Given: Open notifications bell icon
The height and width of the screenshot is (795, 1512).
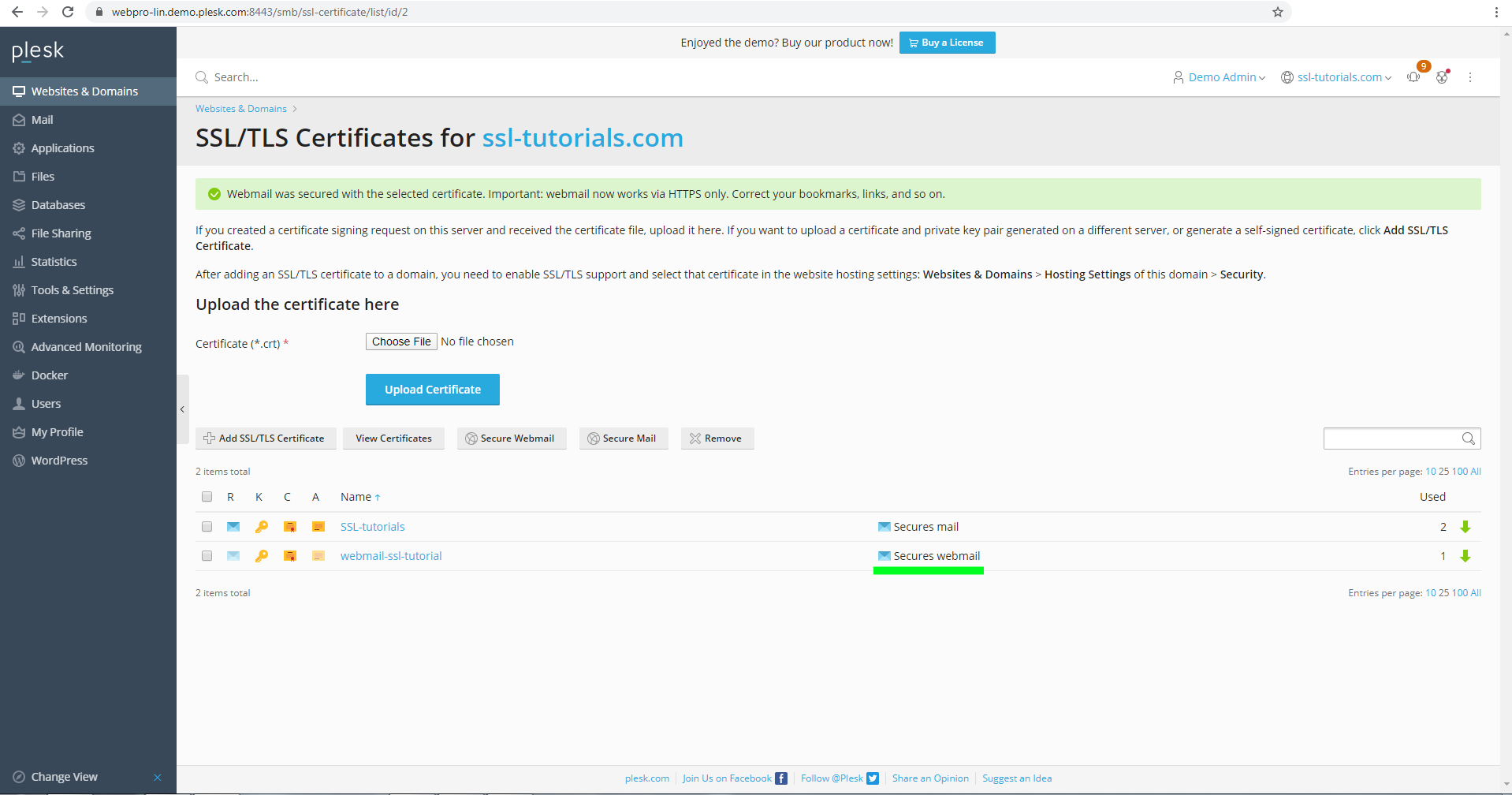Looking at the screenshot, I should click(1414, 77).
